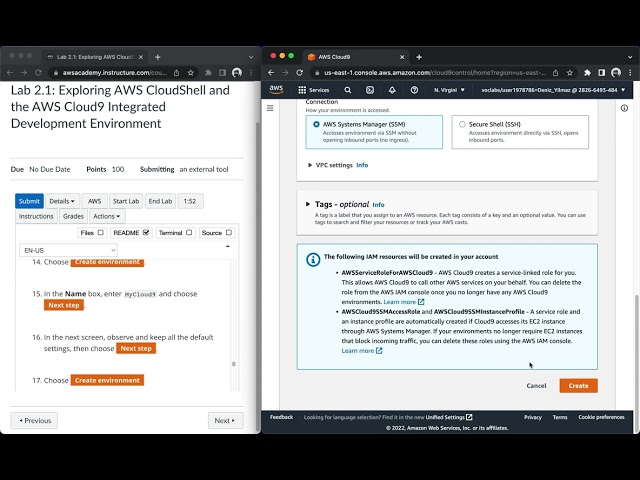This screenshot has width=640, height=480.
Task: Click the AWS console address bar
Action: (x=434, y=73)
